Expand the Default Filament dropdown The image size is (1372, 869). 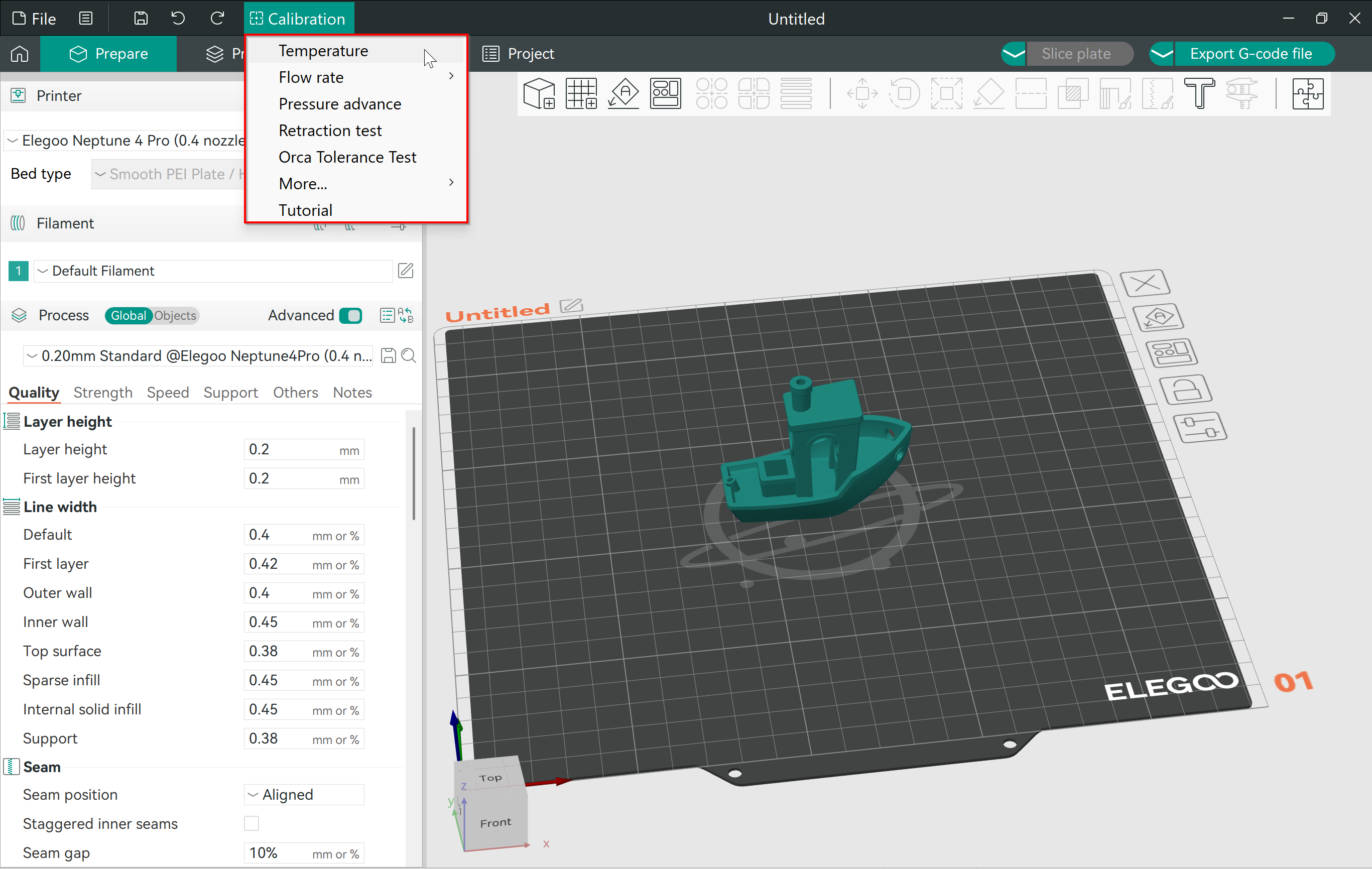(214, 271)
